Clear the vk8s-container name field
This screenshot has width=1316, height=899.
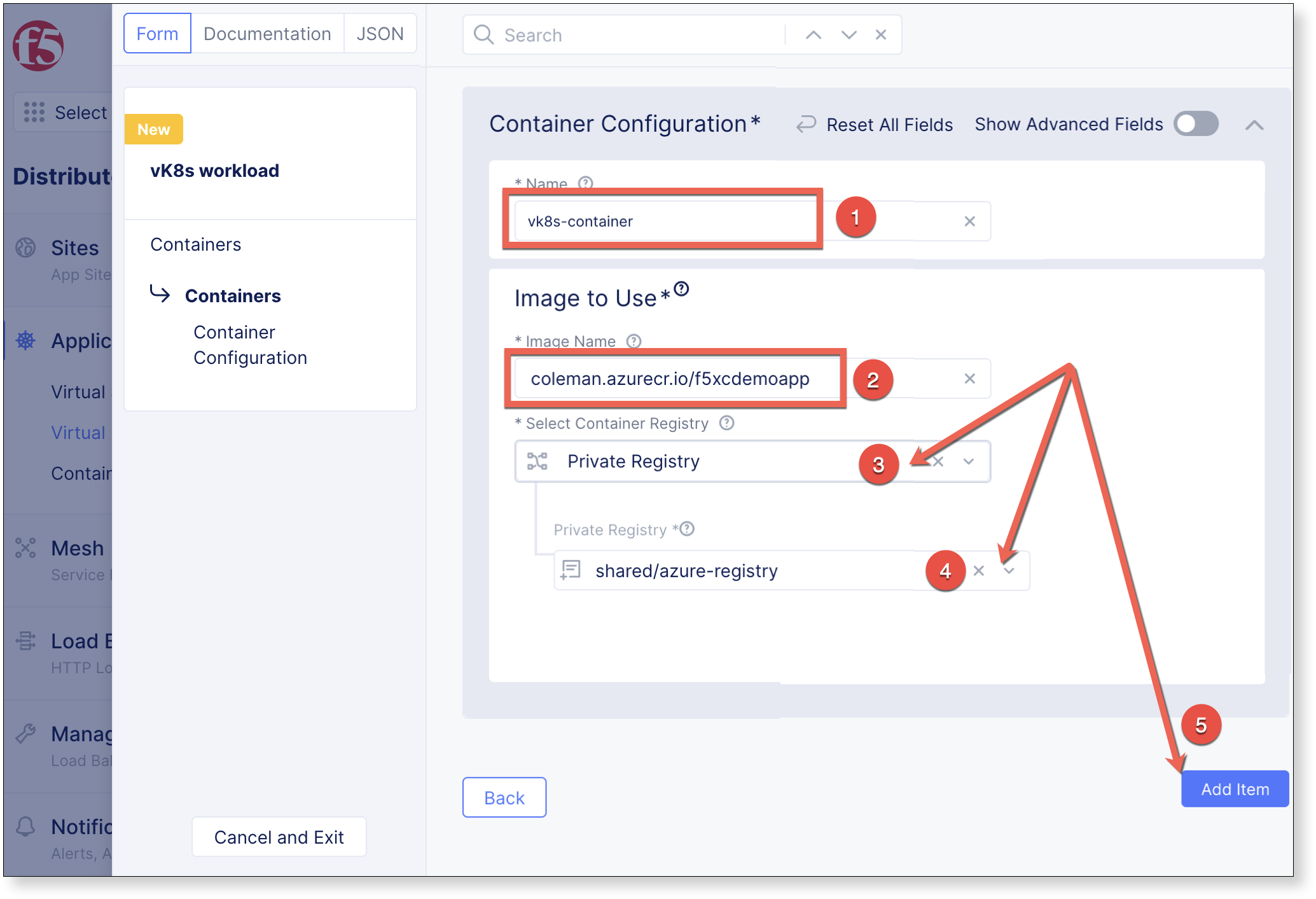(x=969, y=221)
